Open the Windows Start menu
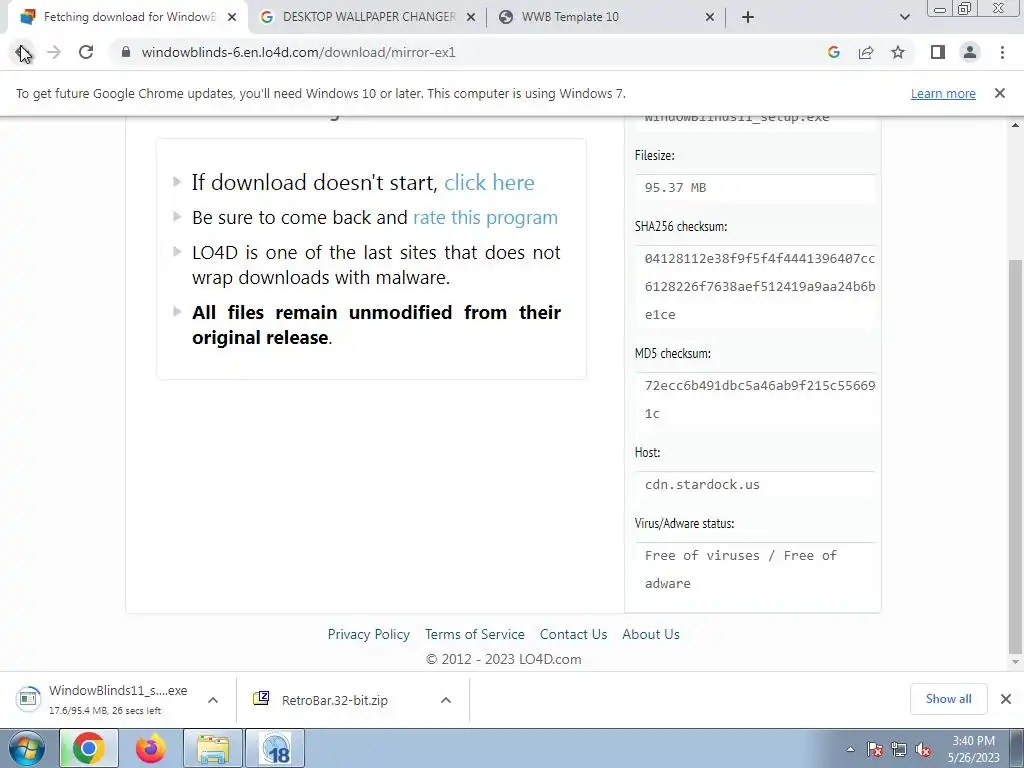The height and width of the screenshot is (768, 1024). pos(27,748)
